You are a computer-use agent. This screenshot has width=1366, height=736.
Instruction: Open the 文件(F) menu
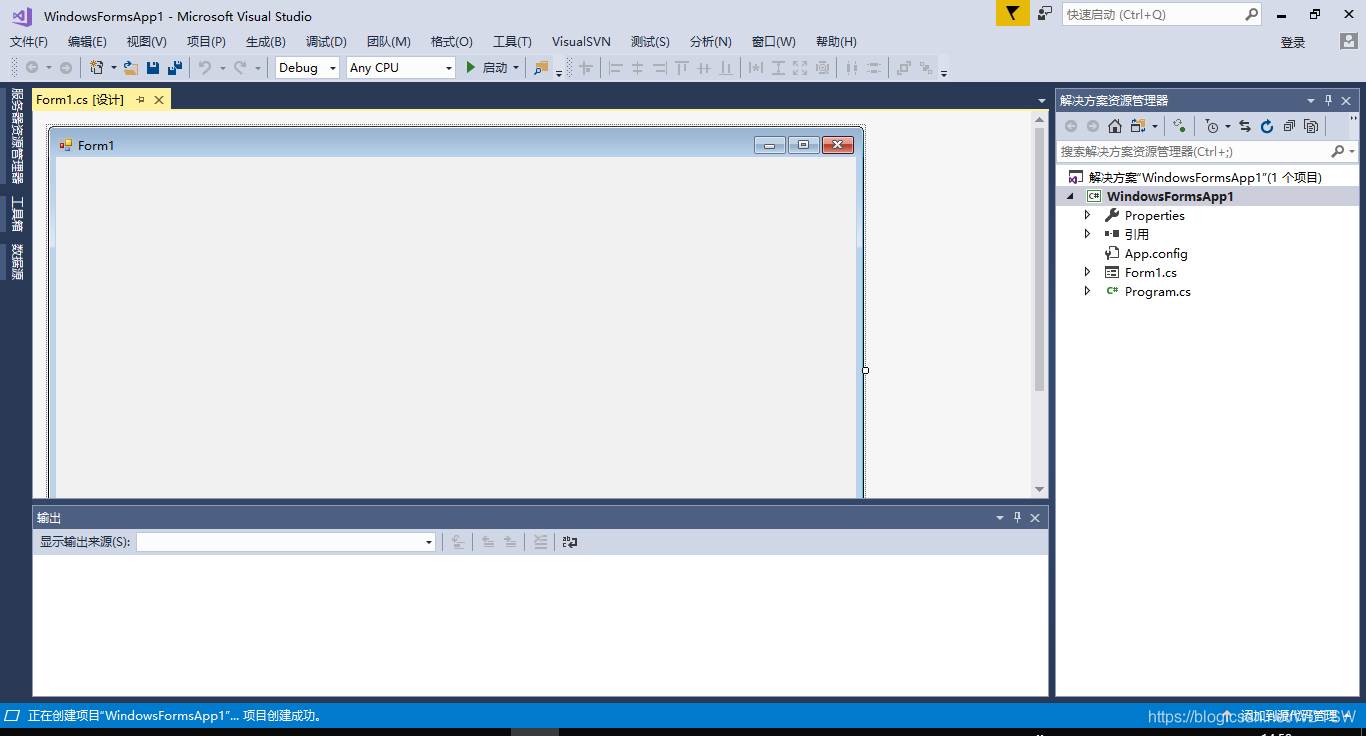29,41
